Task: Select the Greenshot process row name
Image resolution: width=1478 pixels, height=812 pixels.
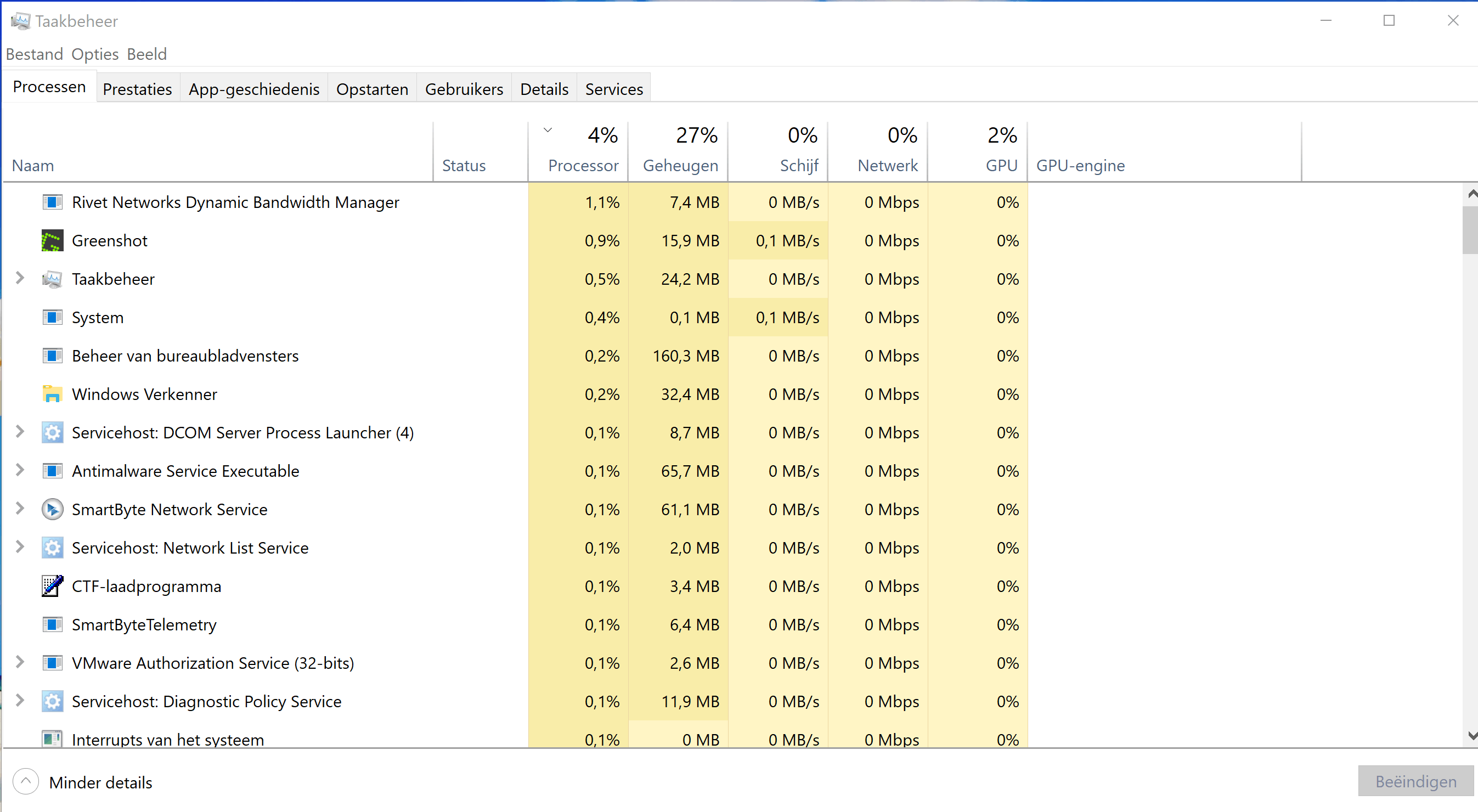Action: pos(110,240)
